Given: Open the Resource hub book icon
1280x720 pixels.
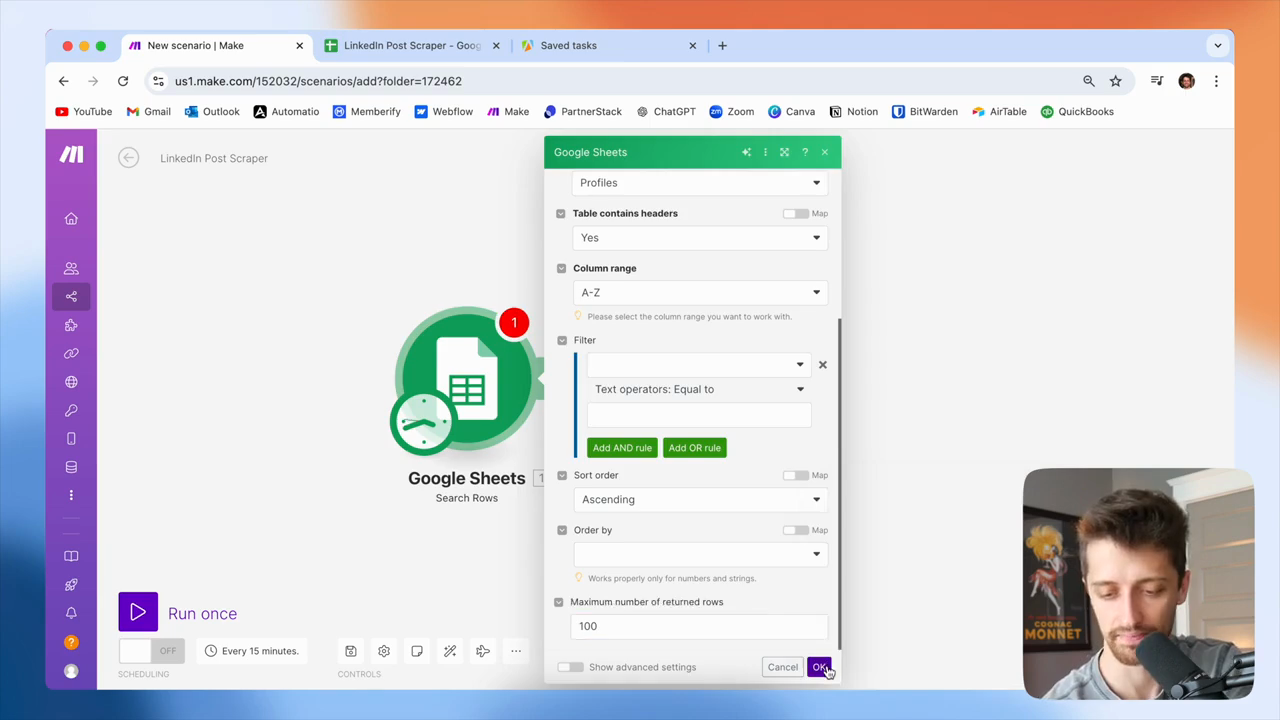Looking at the screenshot, I should click(x=71, y=556).
